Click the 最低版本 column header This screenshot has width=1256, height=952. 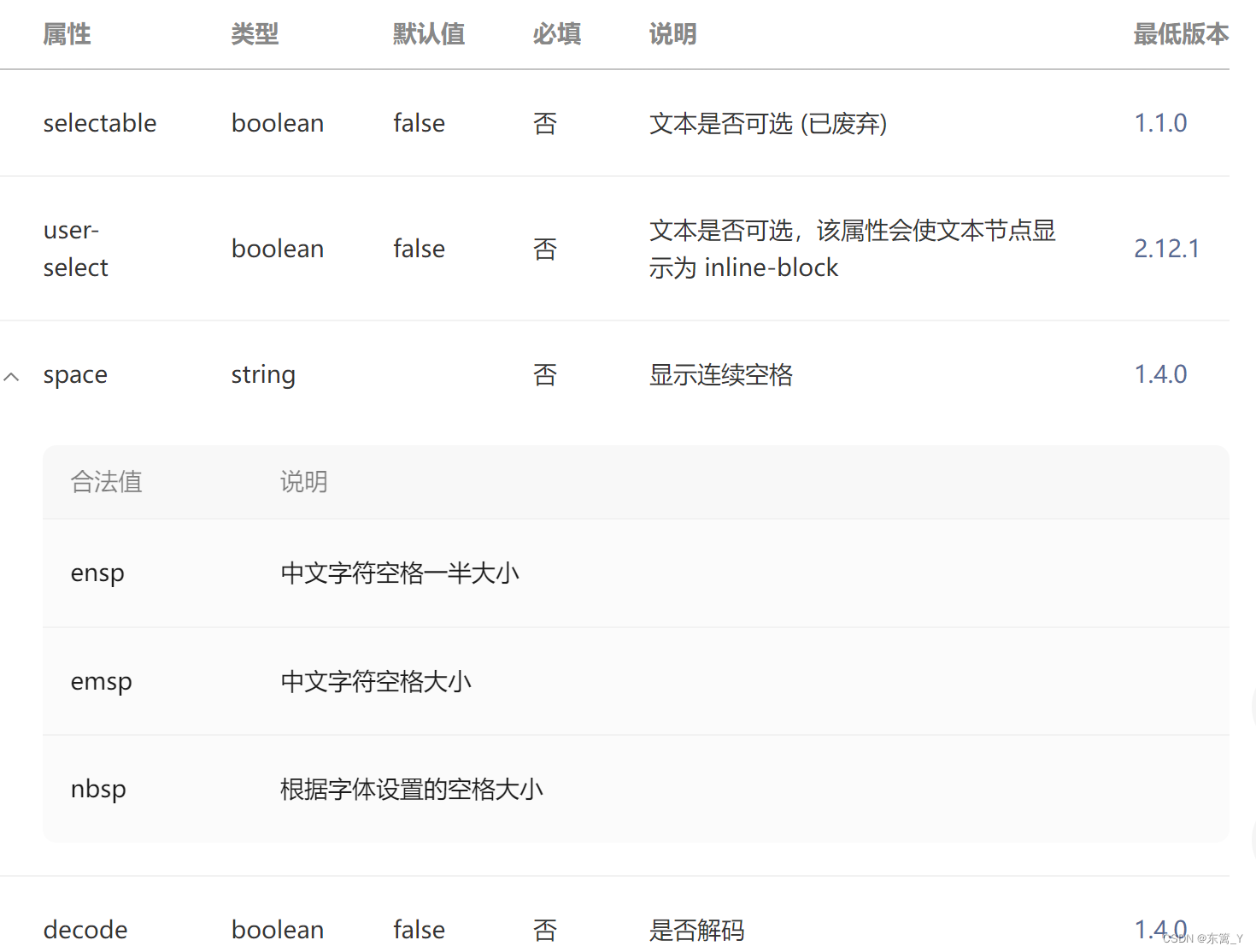(x=1181, y=34)
